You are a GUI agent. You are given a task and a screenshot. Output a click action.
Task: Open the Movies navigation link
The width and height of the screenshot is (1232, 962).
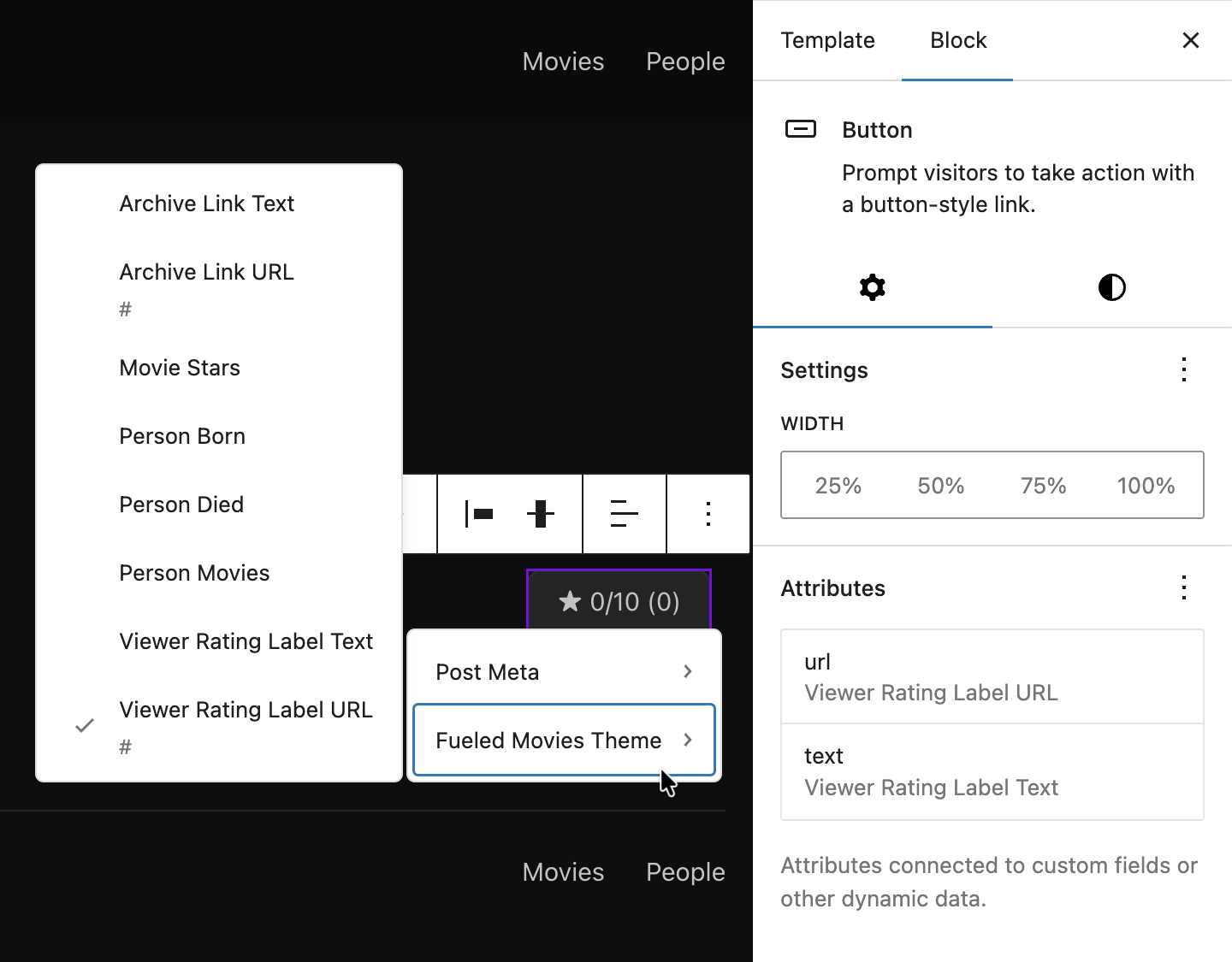point(562,61)
